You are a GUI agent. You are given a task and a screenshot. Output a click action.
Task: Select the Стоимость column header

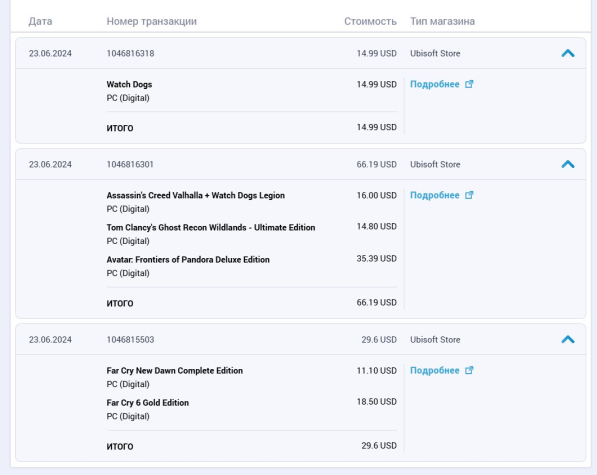pyautogui.click(x=370, y=21)
